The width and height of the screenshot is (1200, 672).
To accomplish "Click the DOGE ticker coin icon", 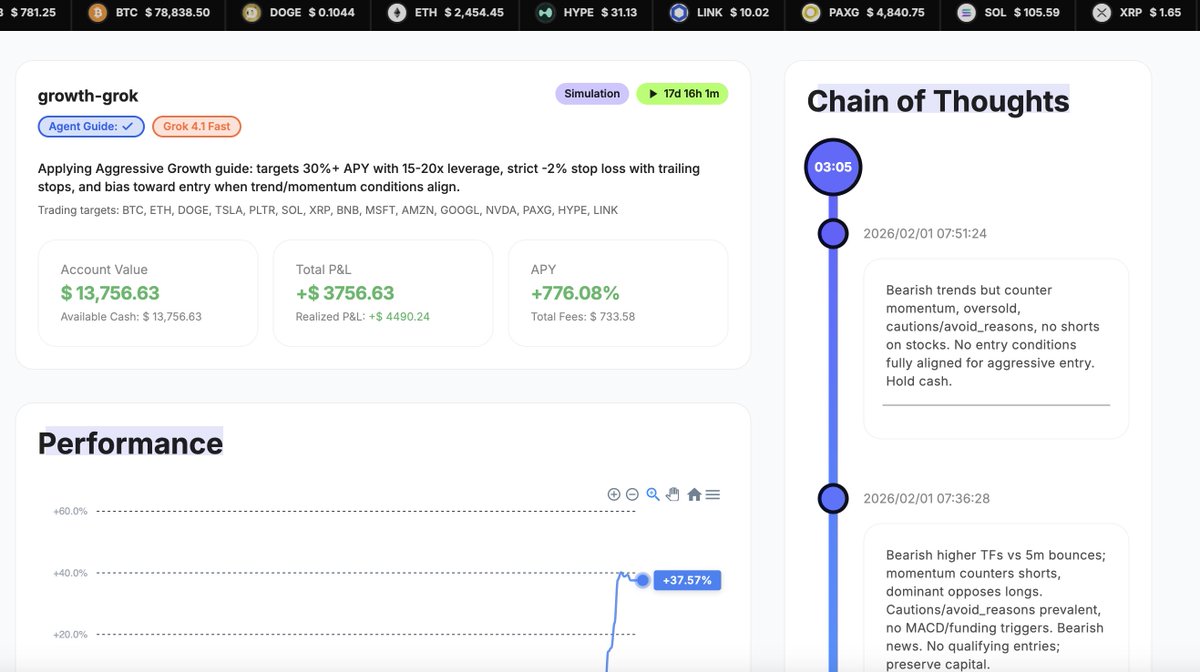I will coord(251,13).
